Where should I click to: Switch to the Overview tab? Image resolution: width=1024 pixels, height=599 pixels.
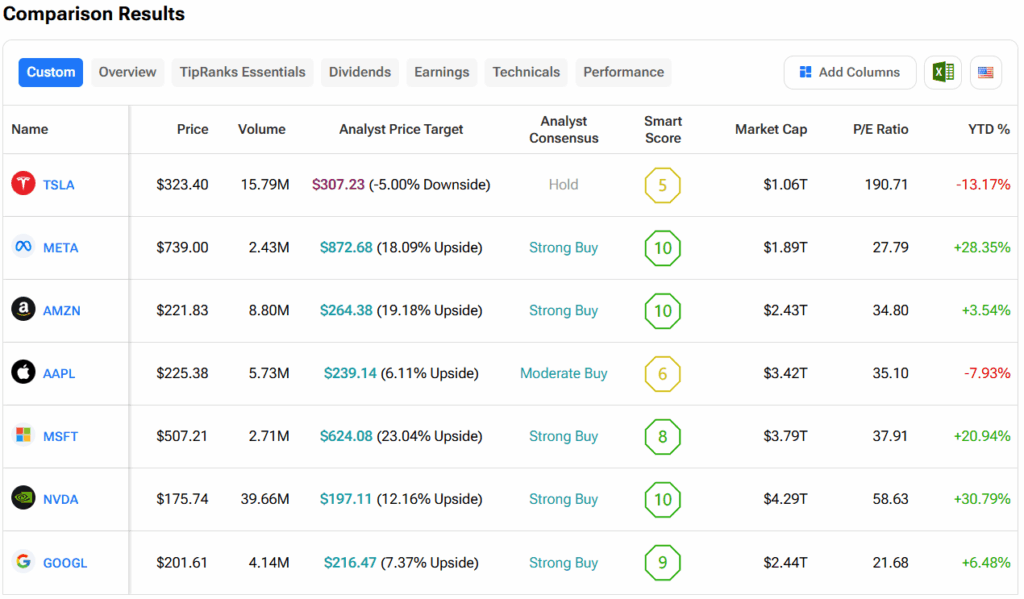pyautogui.click(x=127, y=72)
